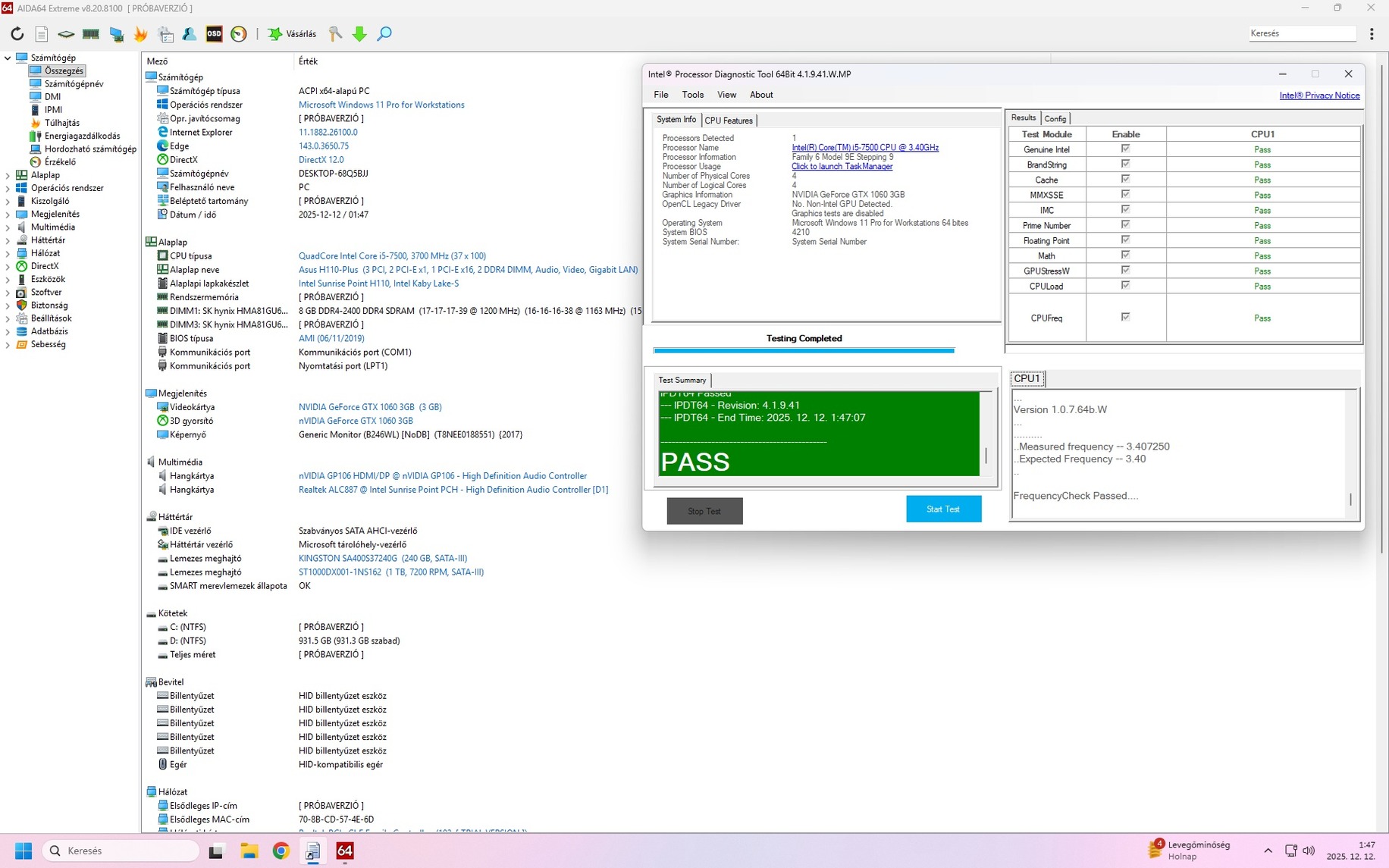1389x868 pixels.
Task: Open the AIDA64 three-dot menu
Action: click(1372, 34)
